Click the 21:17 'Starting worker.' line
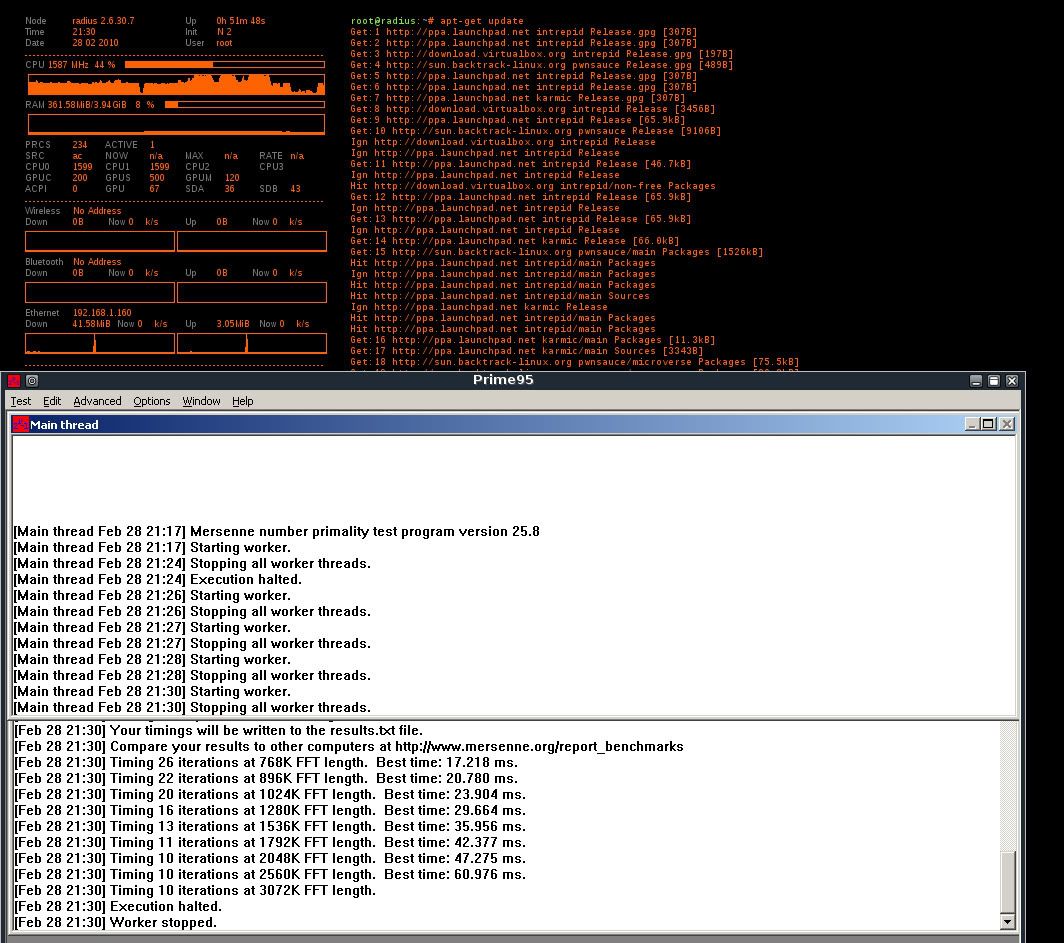The image size is (1064, 943). (x=152, y=547)
